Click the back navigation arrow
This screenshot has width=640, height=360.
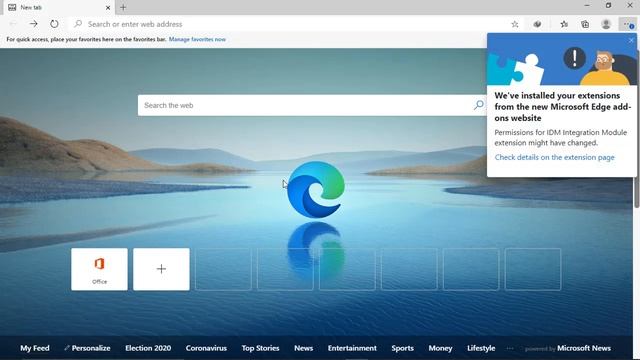point(13,24)
